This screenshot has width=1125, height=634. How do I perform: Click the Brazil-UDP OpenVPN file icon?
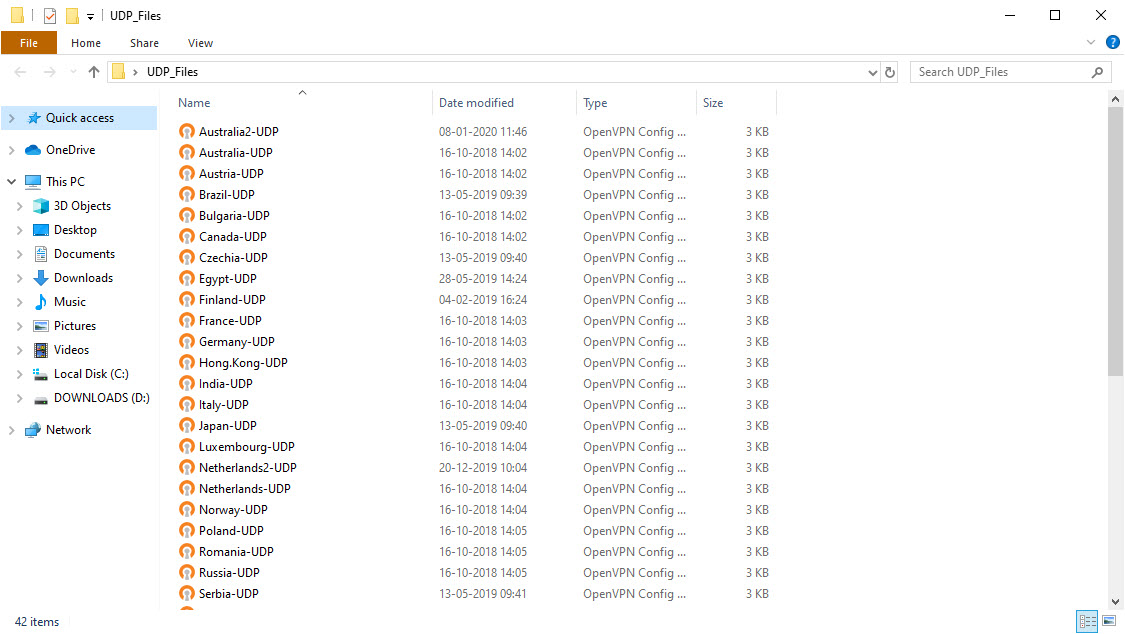point(187,194)
